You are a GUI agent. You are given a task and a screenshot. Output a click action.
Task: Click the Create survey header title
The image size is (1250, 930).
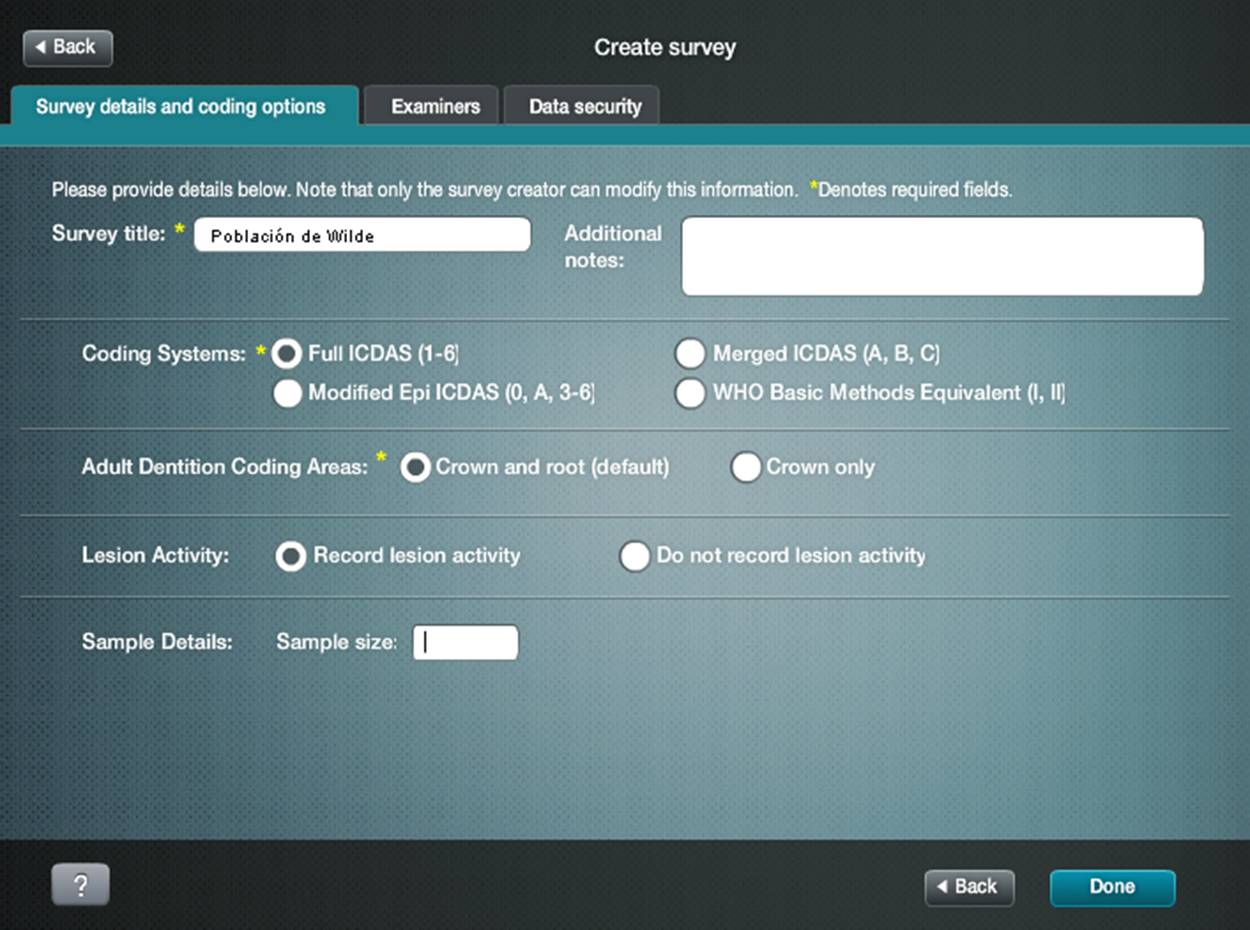(665, 48)
